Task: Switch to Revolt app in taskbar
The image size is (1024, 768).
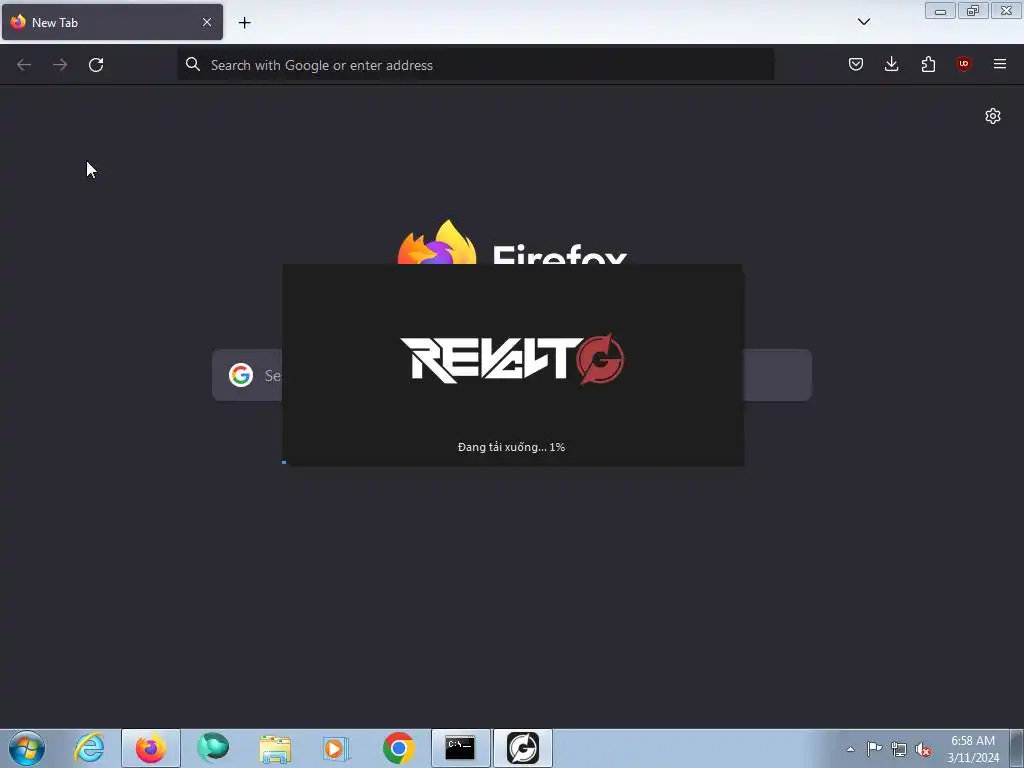Action: pyautogui.click(x=522, y=748)
